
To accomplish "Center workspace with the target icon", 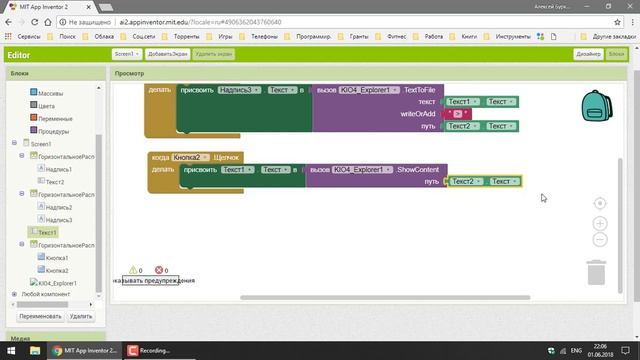I will pos(600,203).
